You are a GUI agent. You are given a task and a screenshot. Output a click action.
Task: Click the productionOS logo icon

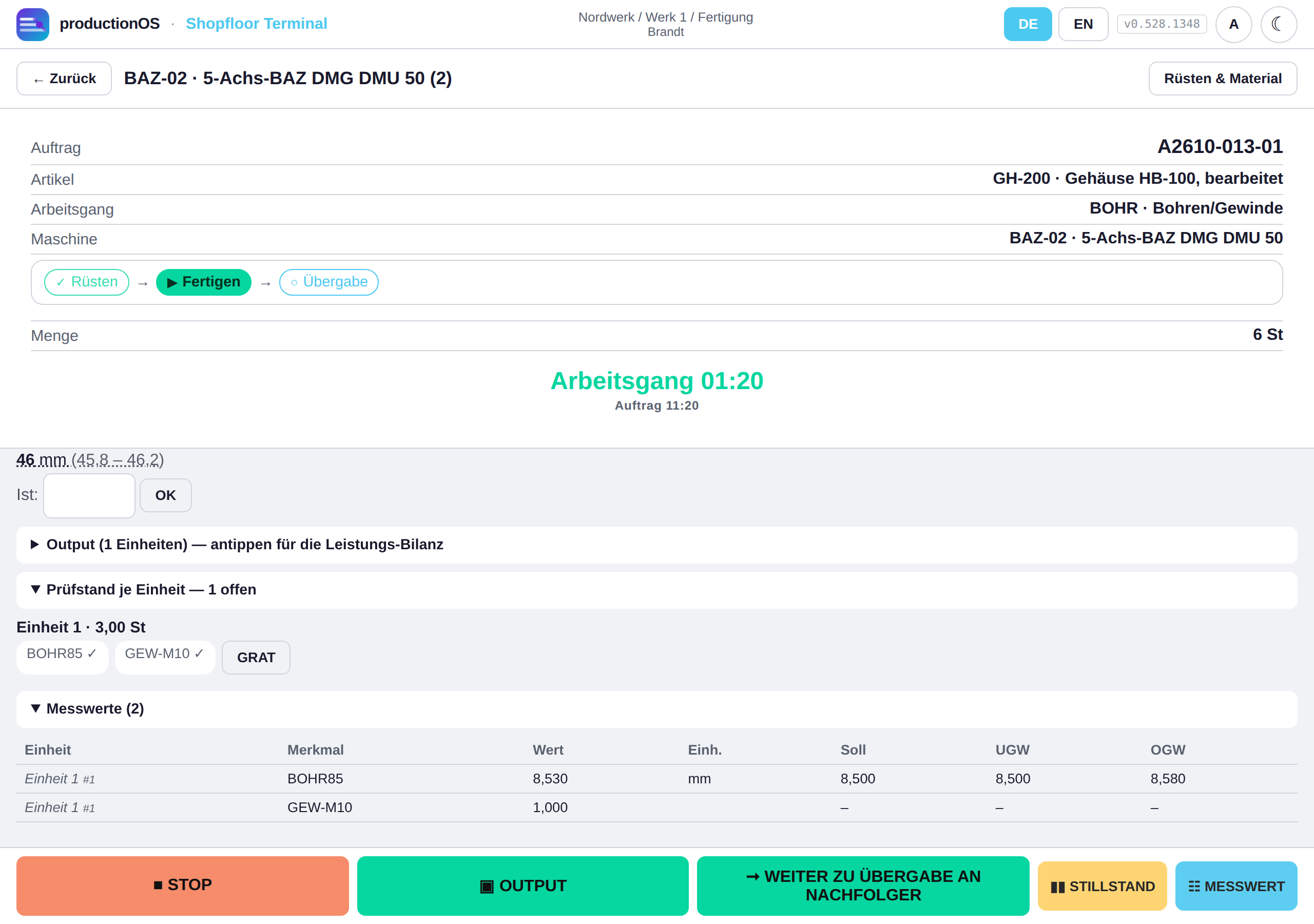(x=33, y=24)
